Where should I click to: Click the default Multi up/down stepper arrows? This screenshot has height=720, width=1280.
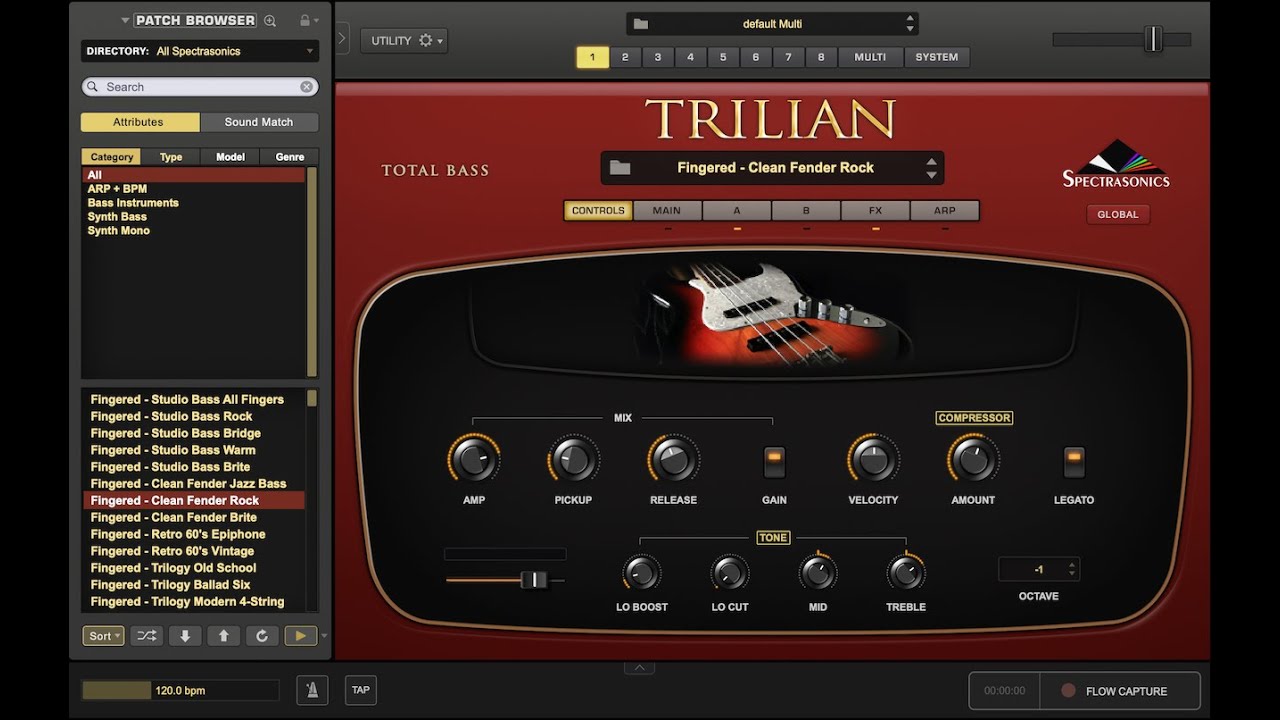909,24
